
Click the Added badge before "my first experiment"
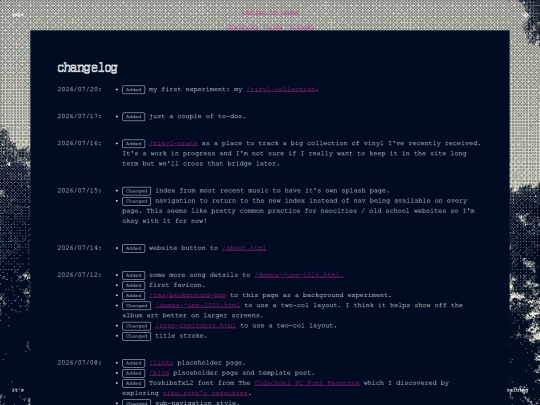(134, 90)
